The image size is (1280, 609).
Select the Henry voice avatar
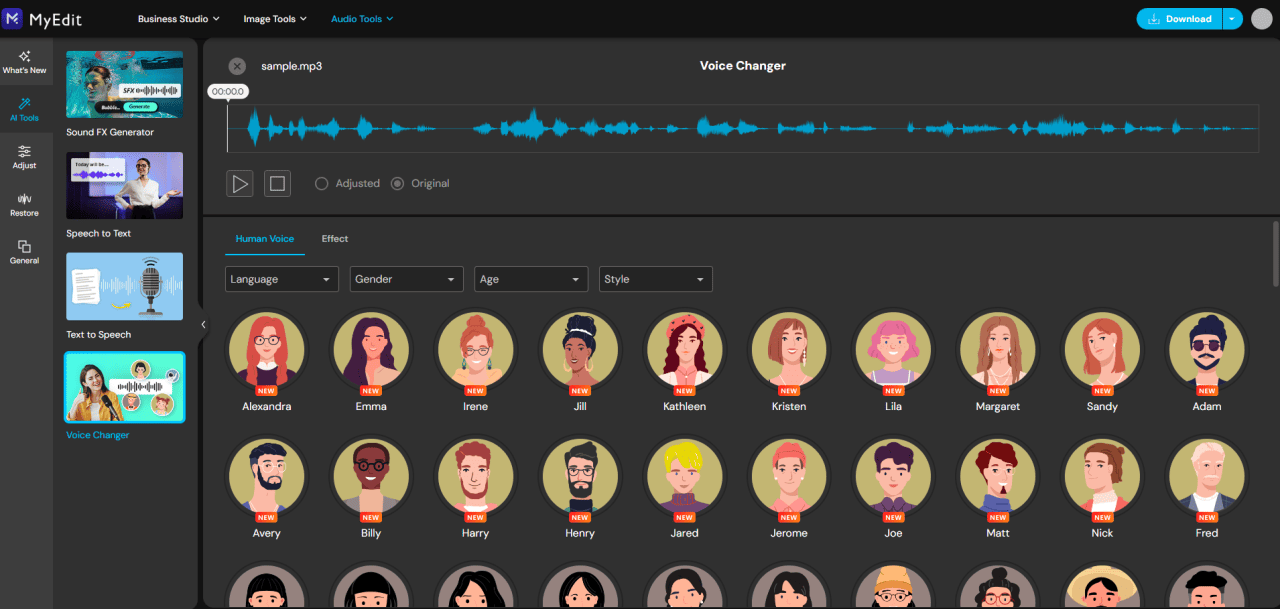[x=580, y=476]
